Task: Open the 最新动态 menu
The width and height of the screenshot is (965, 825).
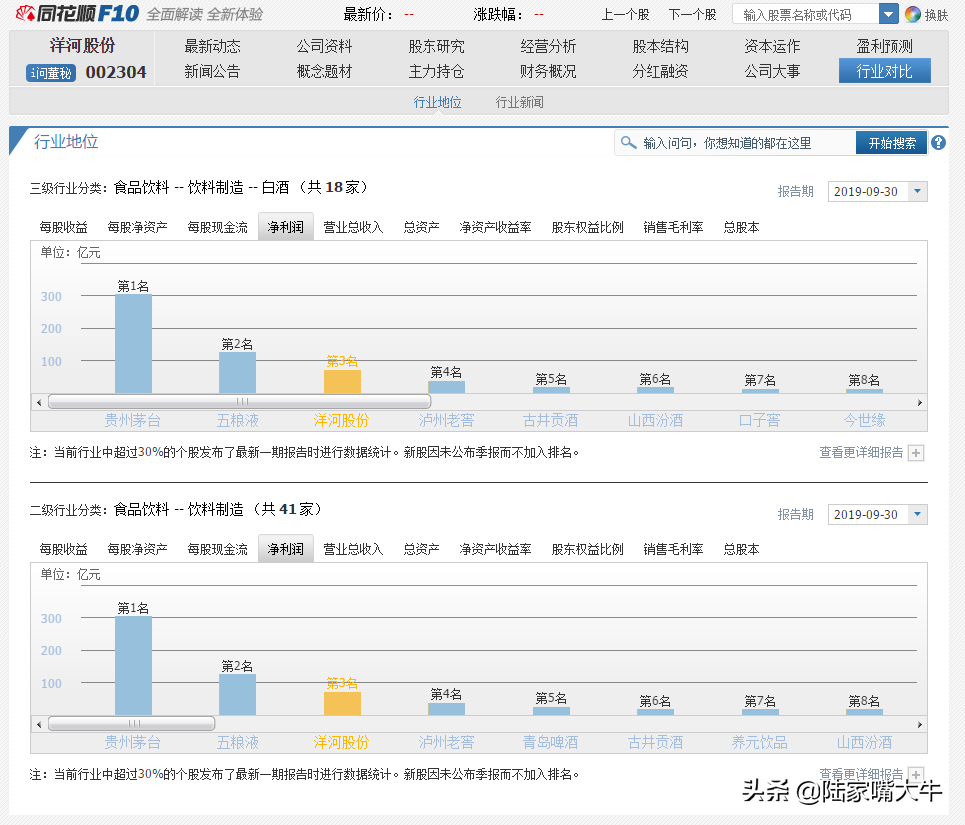Action: 212,46
